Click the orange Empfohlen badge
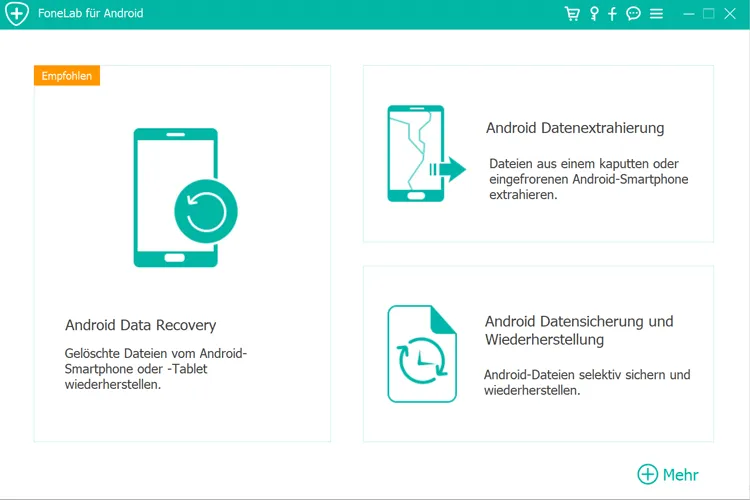The height and width of the screenshot is (500, 750). coord(67,76)
